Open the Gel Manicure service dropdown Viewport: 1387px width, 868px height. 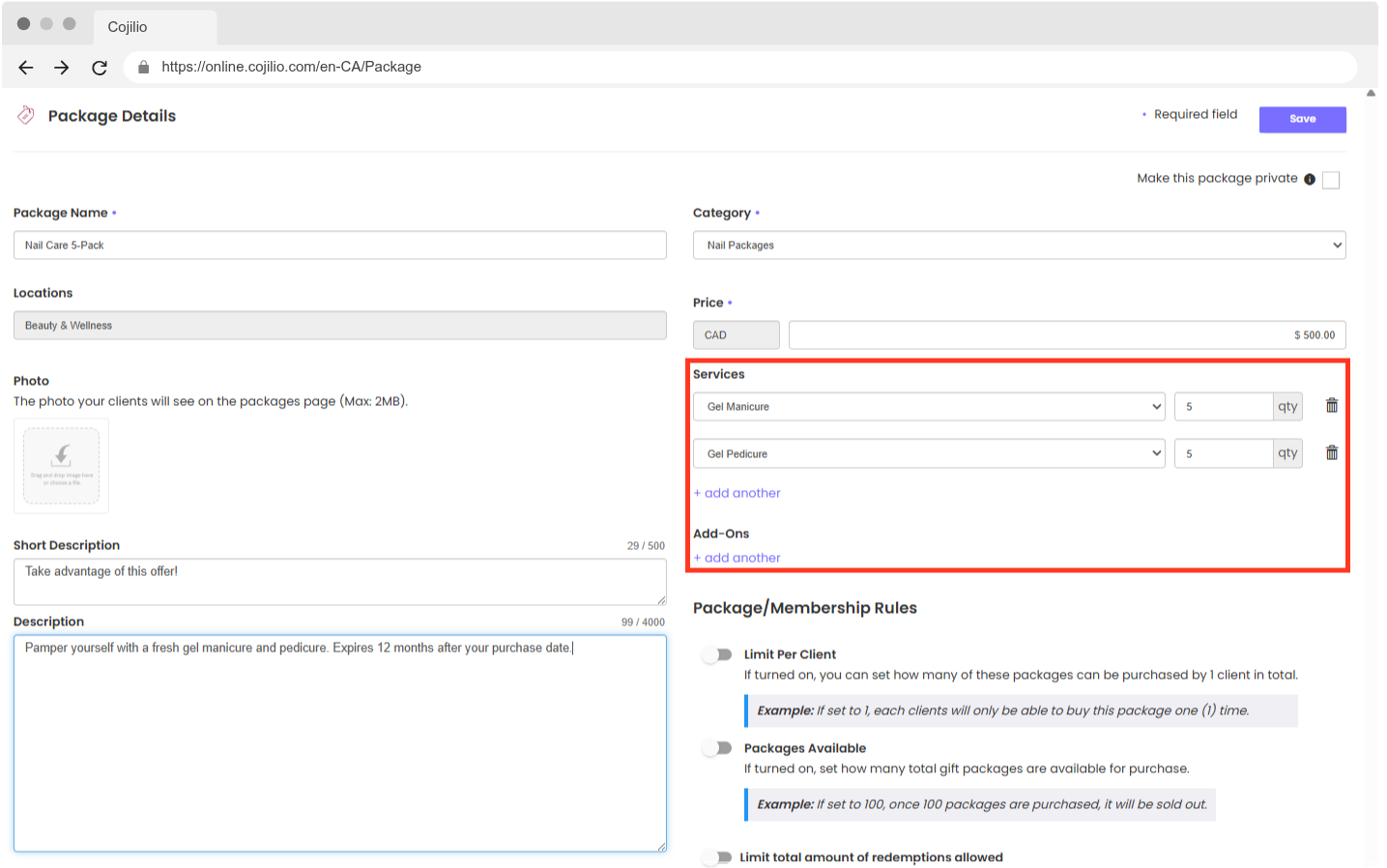[929, 406]
